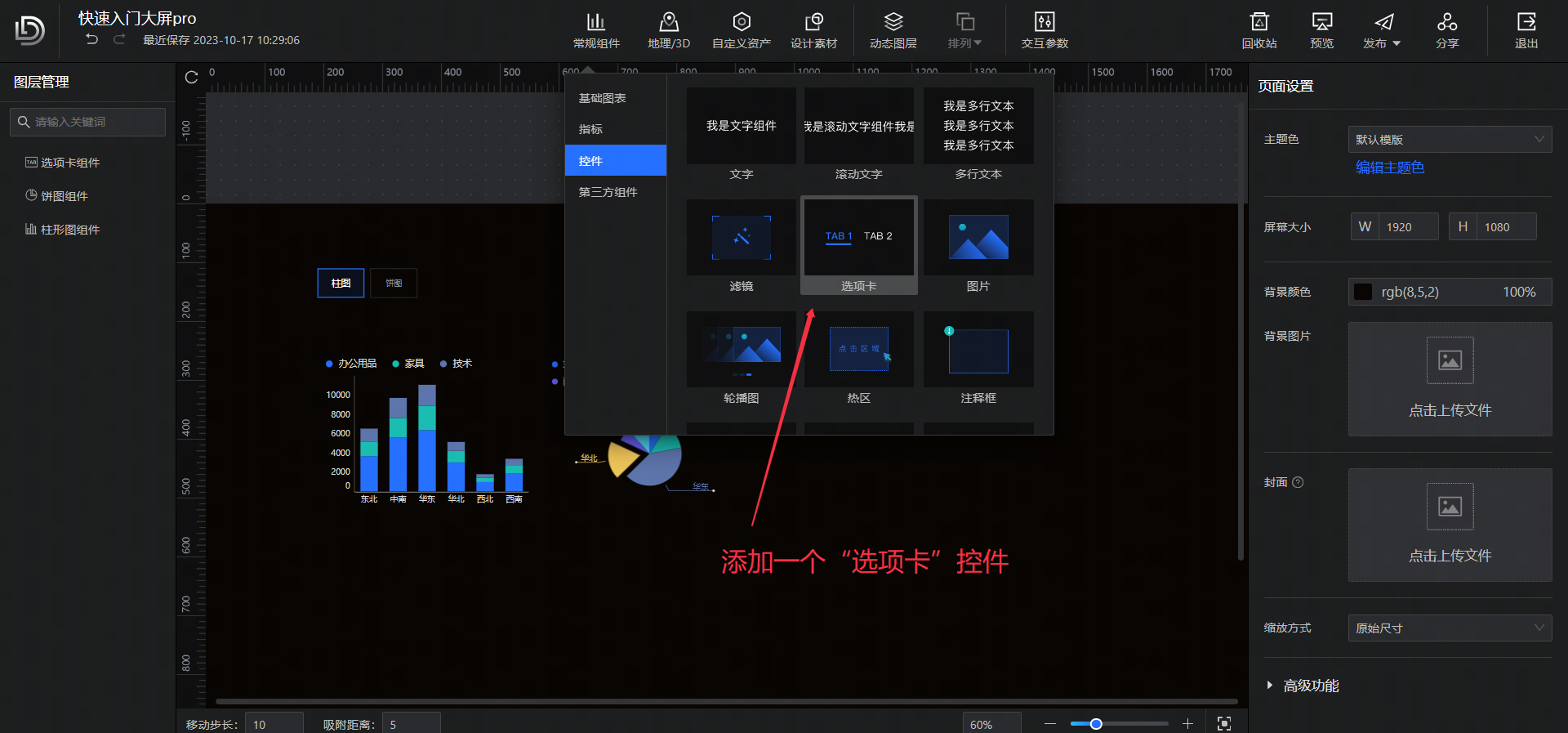Click the 编辑主题色 link
This screenshot has height=733, width=1568.
tap(1389, 168)
